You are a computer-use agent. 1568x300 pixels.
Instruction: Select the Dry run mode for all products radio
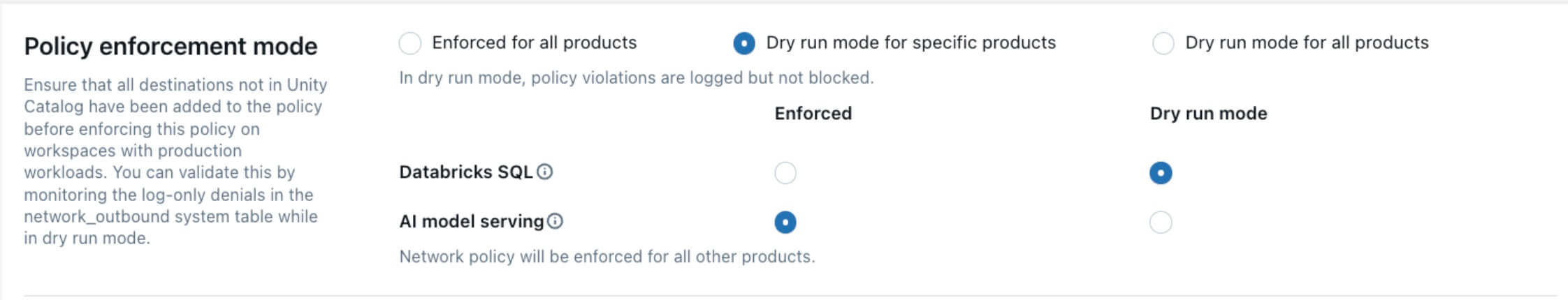(x=1163, y=43)
